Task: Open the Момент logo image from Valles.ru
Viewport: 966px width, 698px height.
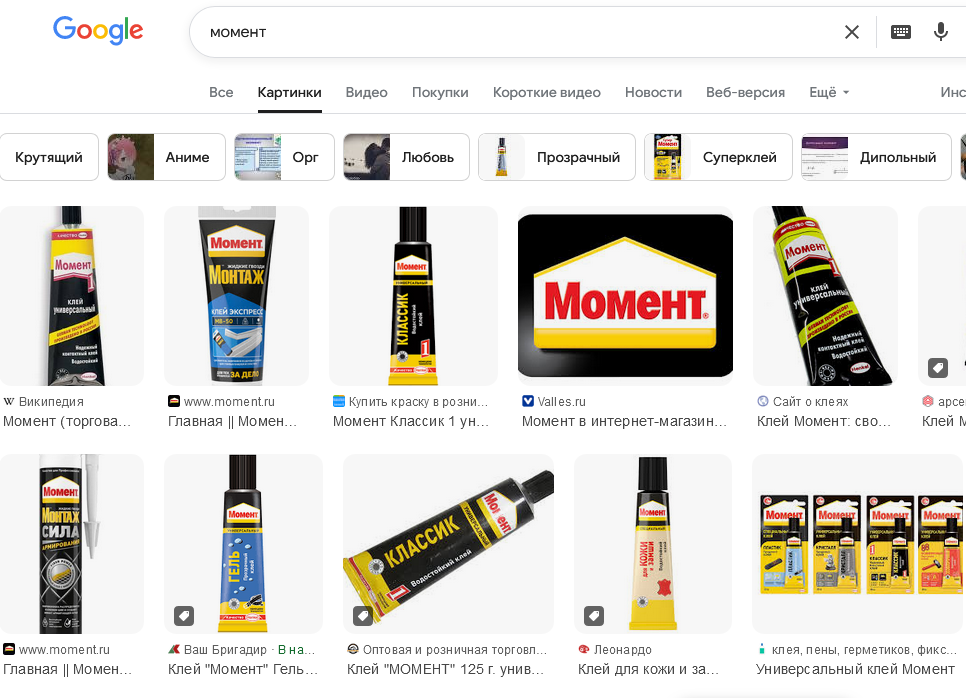Action: (625, 296)
